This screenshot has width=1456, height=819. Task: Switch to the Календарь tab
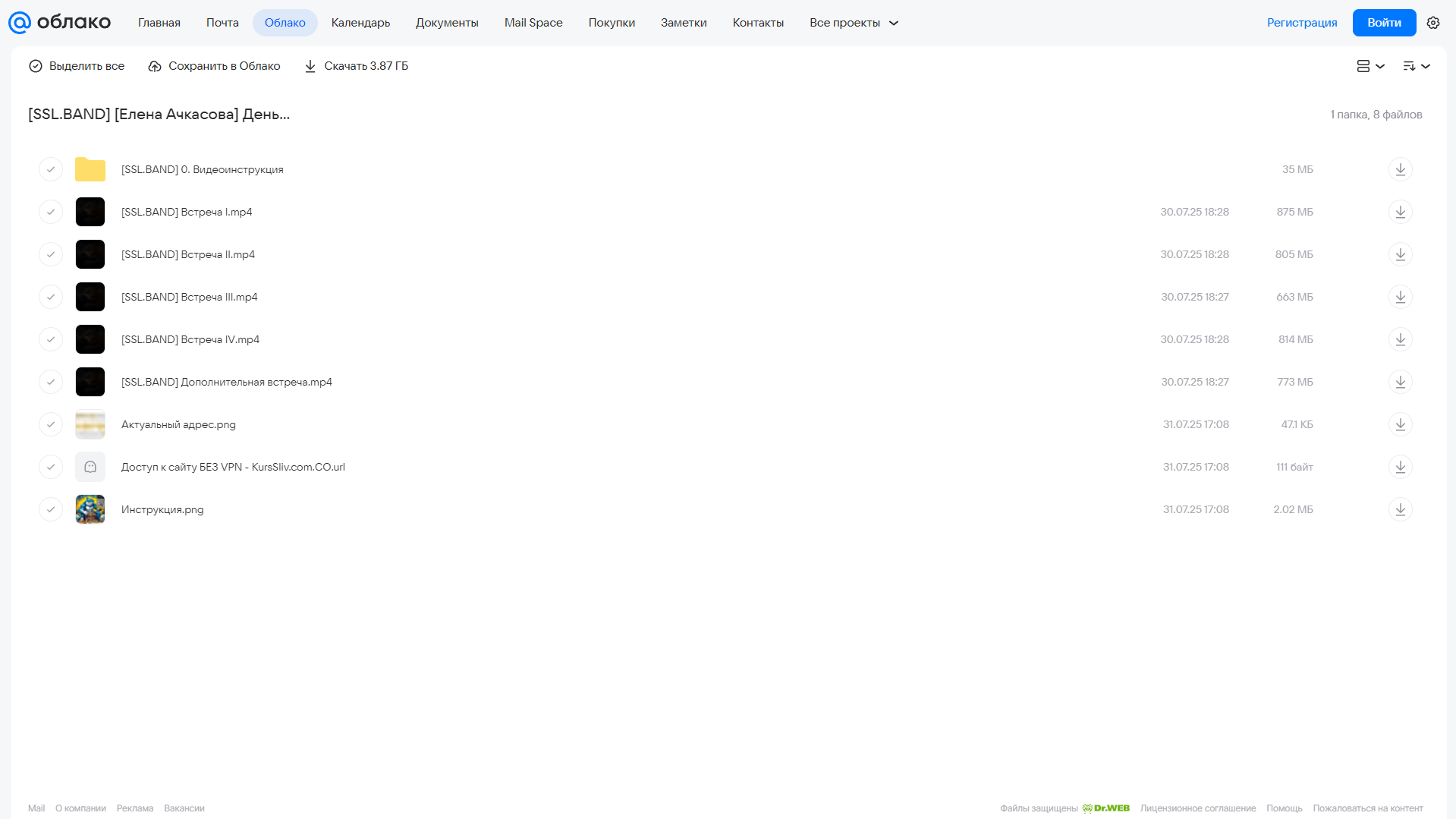(360, 23)
